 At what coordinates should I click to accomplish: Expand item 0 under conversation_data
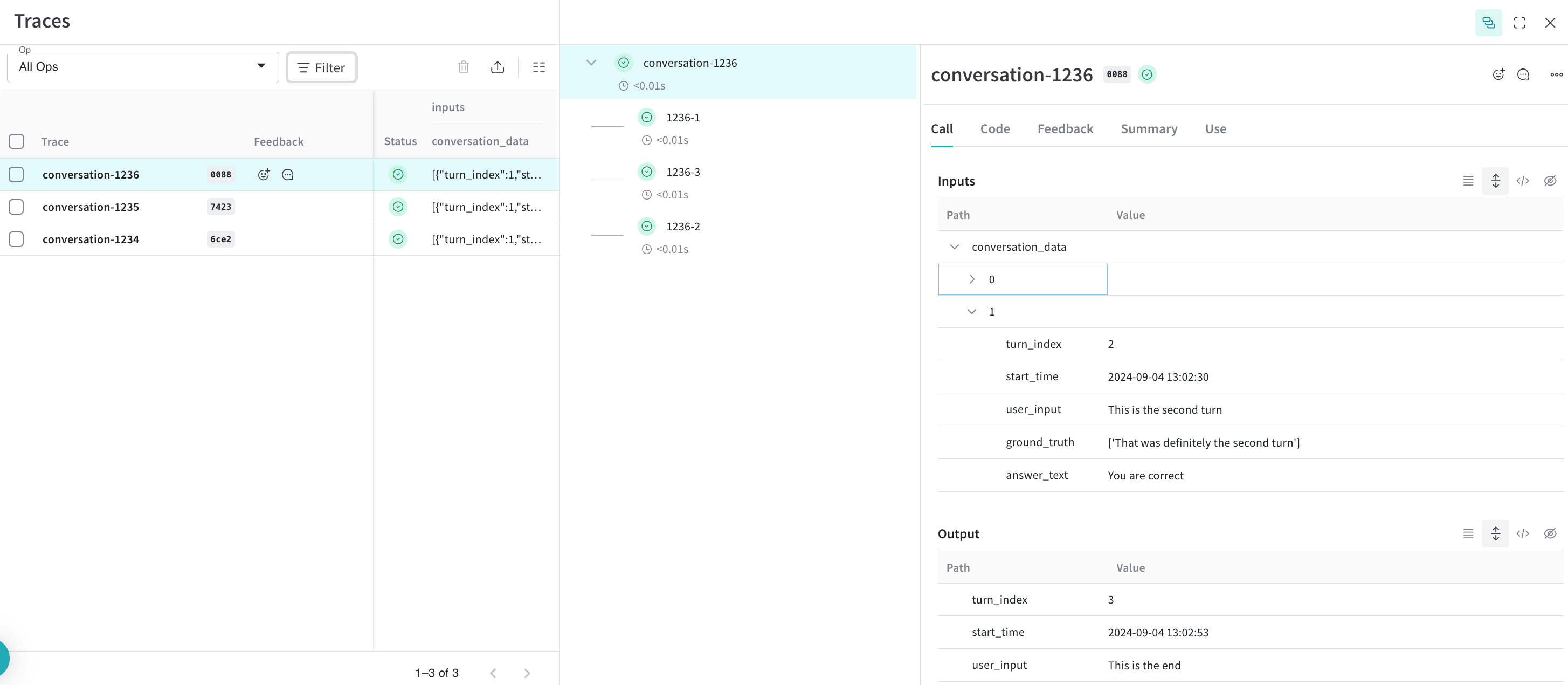point(971,279)
